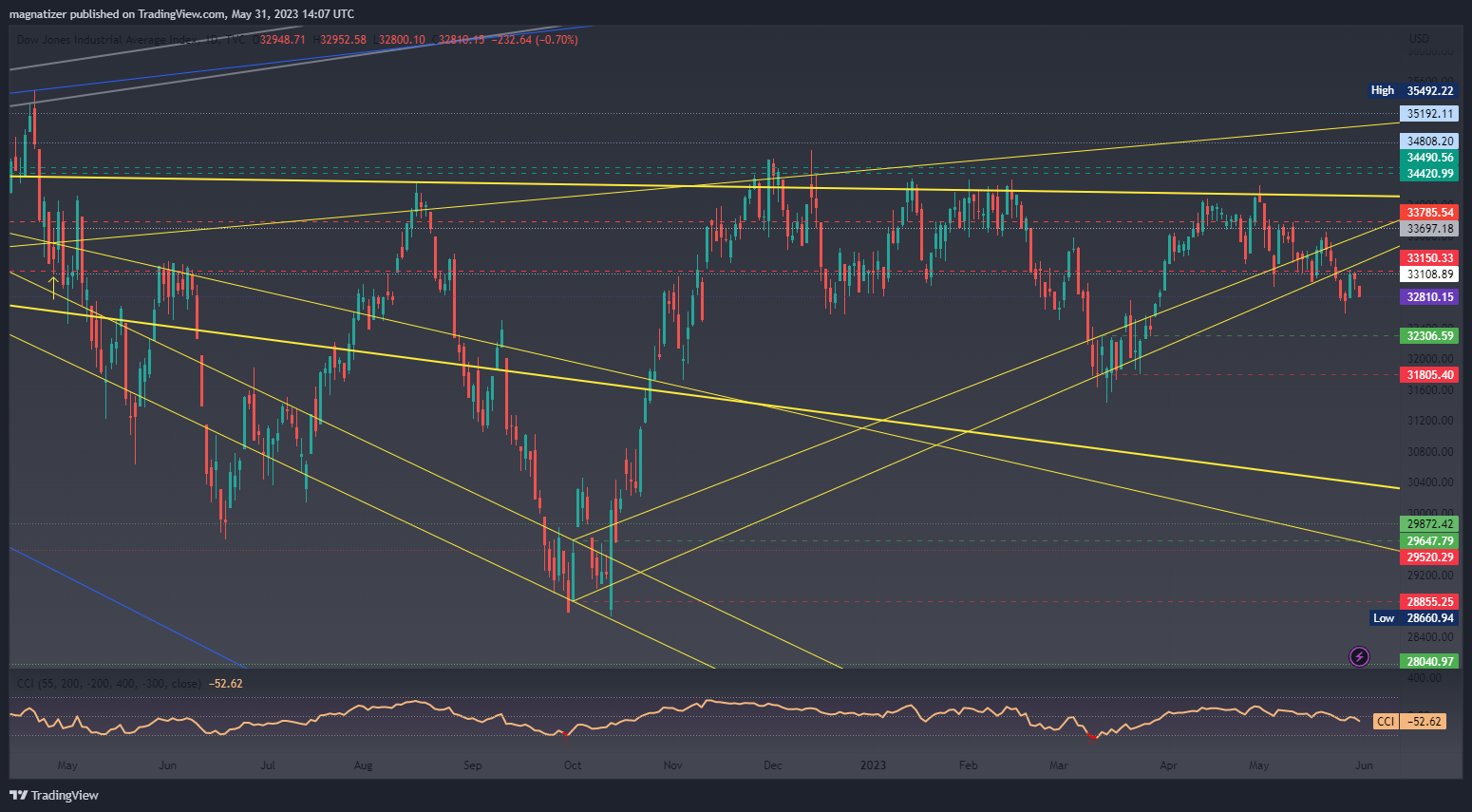Click the purple 32810.15 current price label
The image size is (1472, 812).
(1429, 297)
